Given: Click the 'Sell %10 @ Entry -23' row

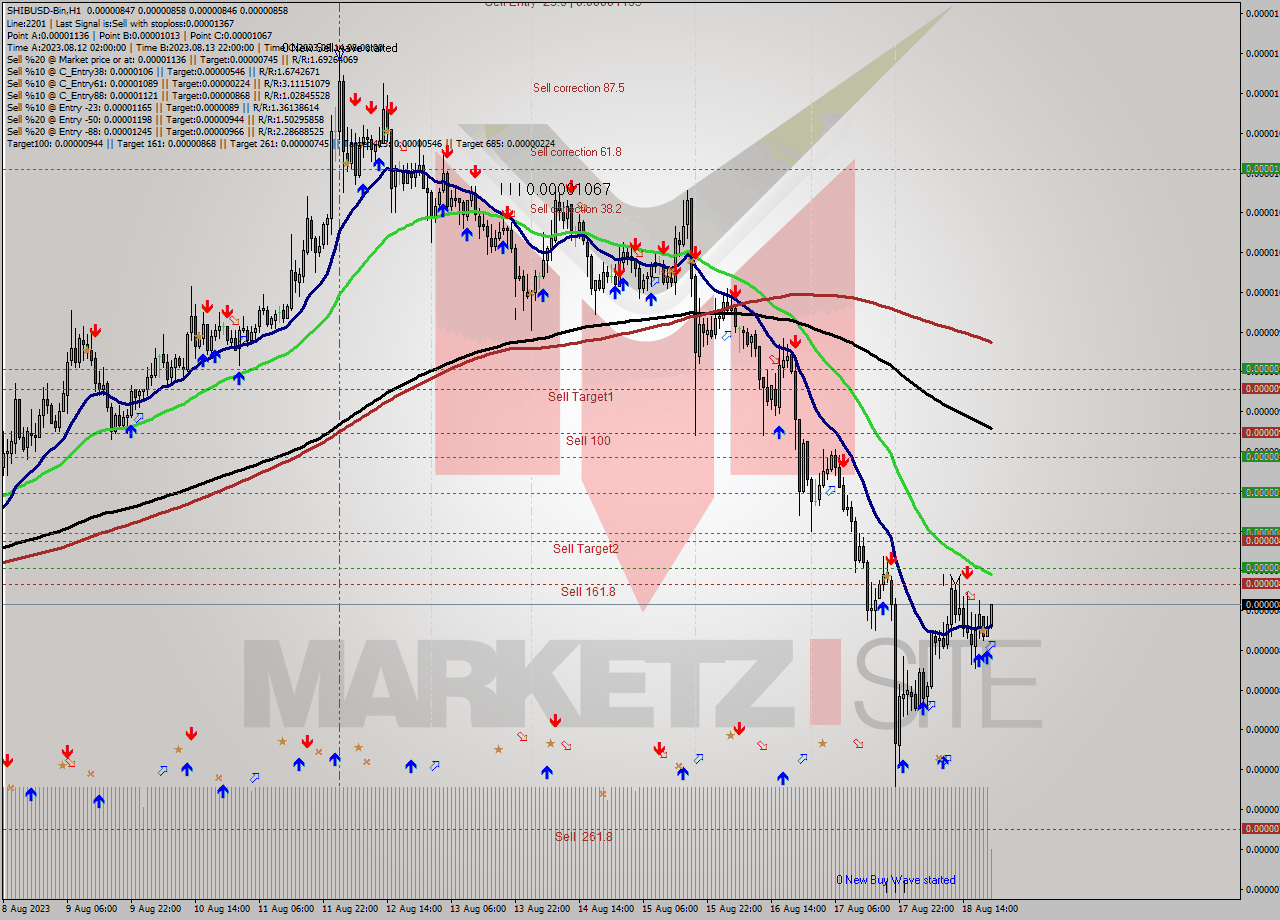Looking at the screenshot, I should pyautogui.click(x=163, y=108).
